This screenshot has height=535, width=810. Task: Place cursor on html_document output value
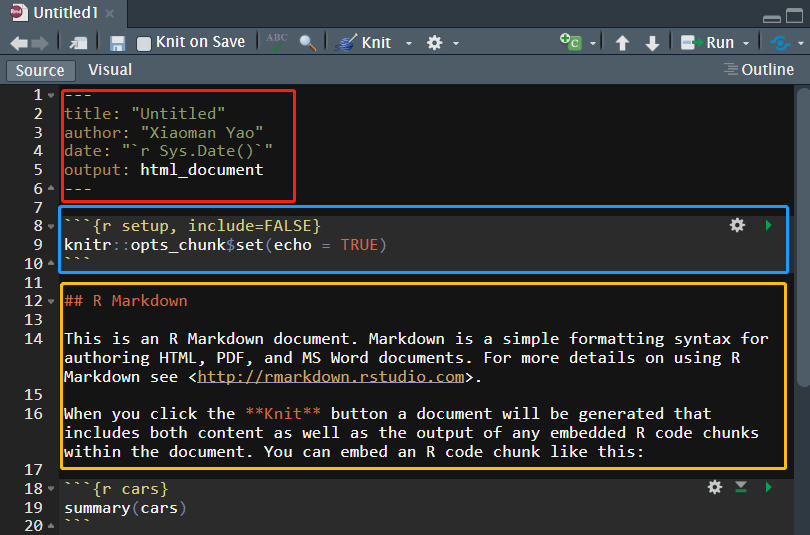click(x=202, y=170)
